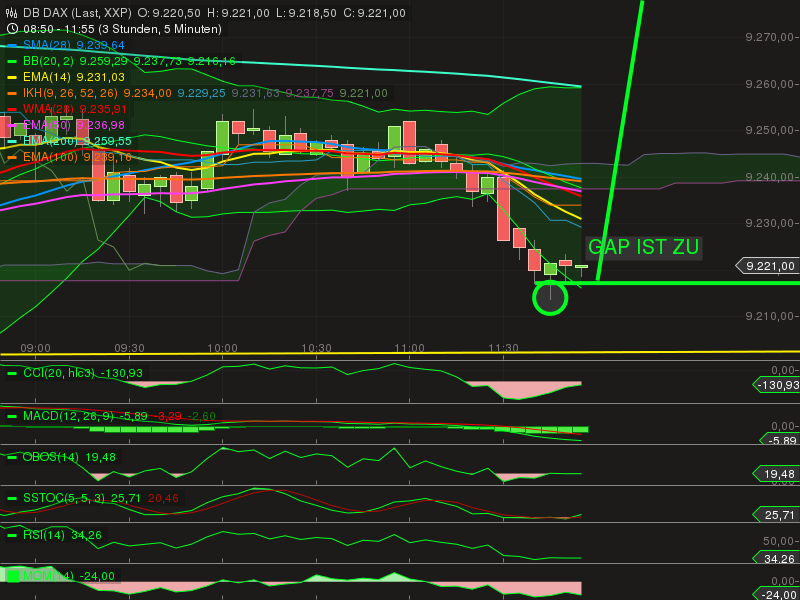Select the OBOS(14) indicator icon

coord(11,457)
